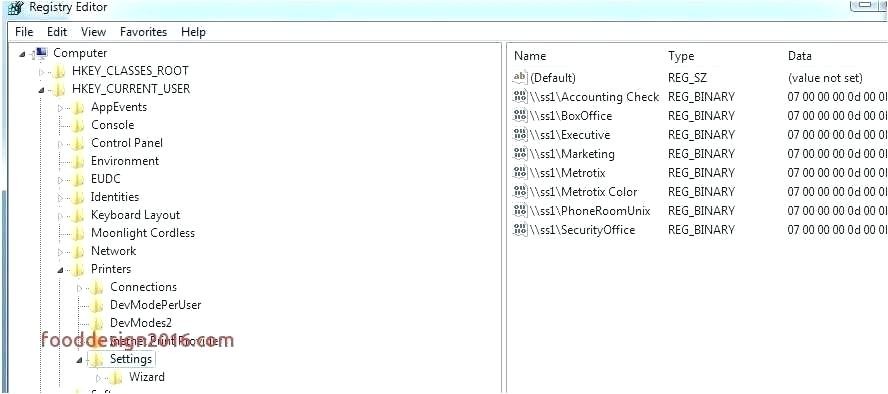Select the \\ss1\PhoneRoomUnix value entry

pyautogui.click(x=590, y=211)
